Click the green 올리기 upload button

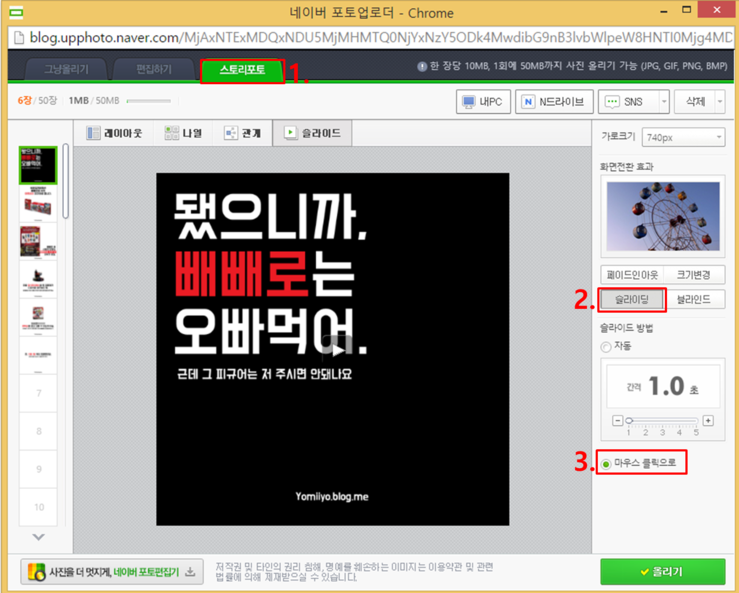662,572
